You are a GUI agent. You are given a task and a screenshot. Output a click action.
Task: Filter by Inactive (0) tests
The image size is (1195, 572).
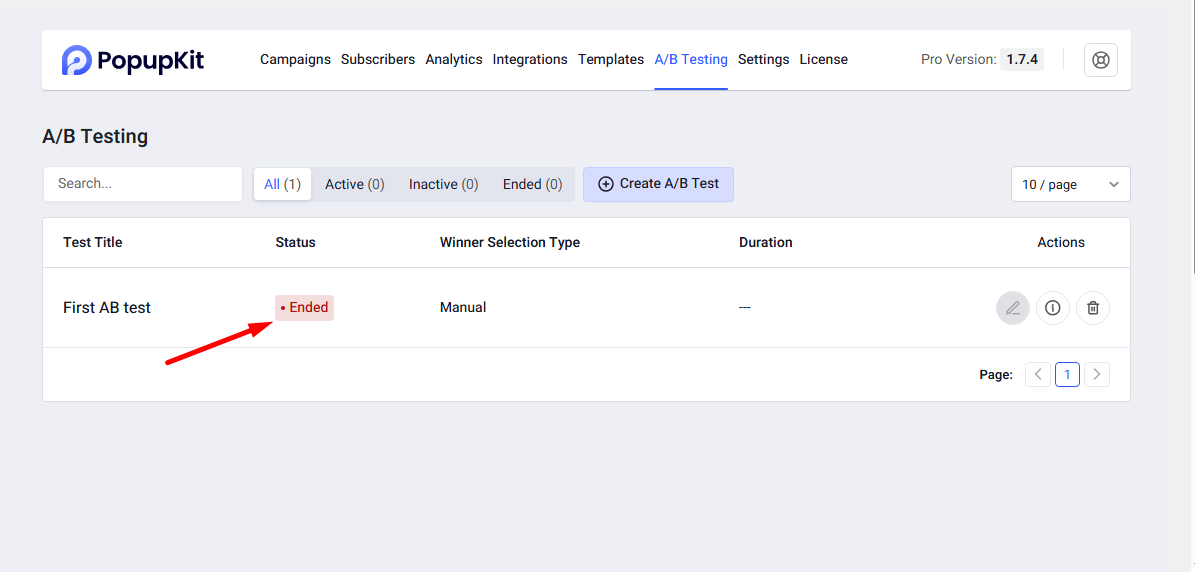tap(443, 184)
